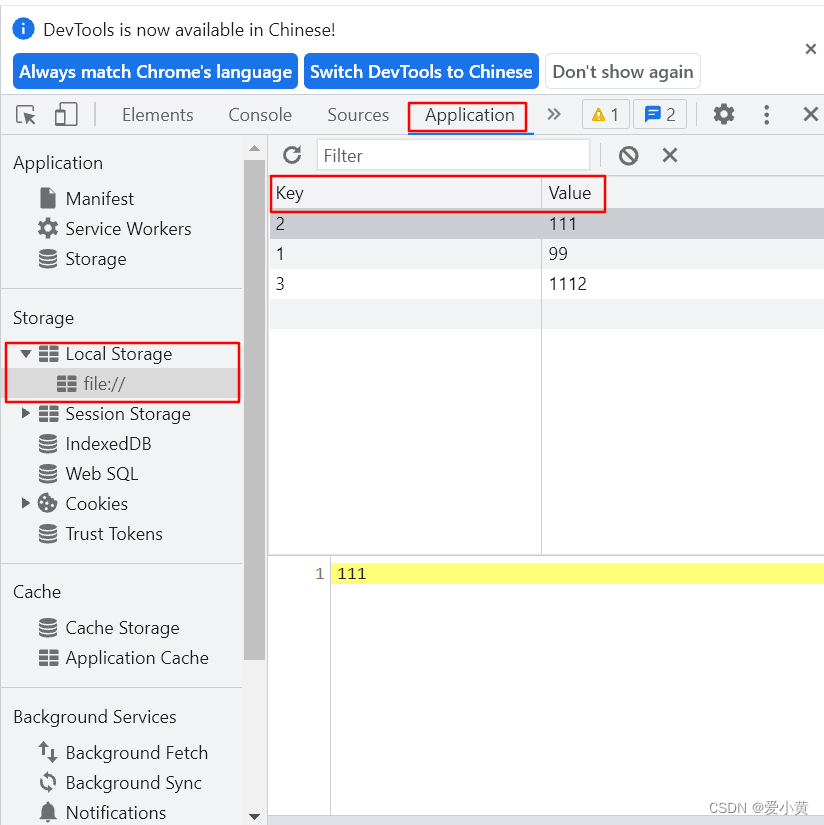Screen dimensions: 824x825
Task: Clear all storage entries via block icon
Action: (628, 155)
